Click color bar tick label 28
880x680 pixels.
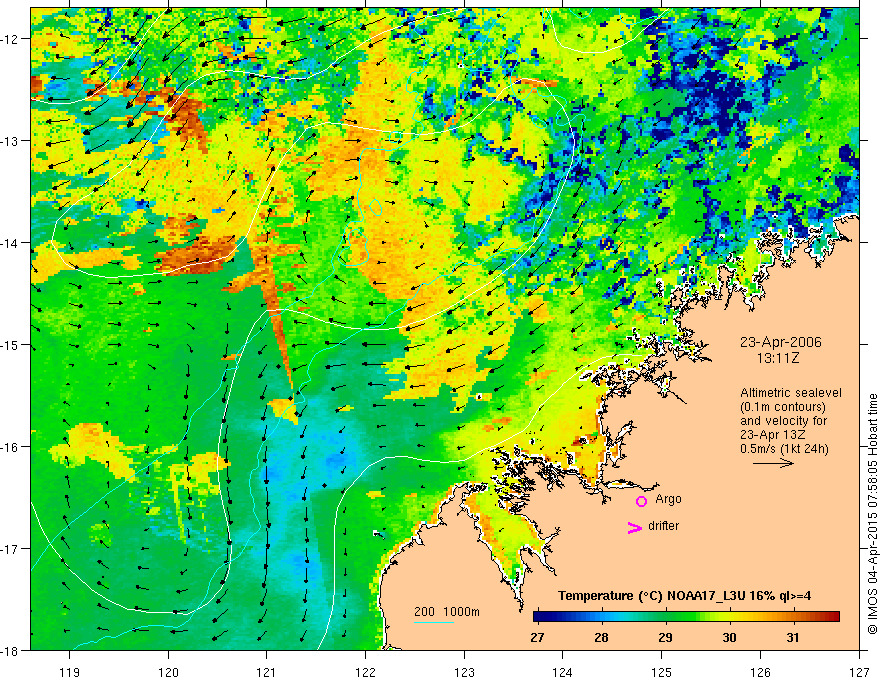[x=602, y=638]
